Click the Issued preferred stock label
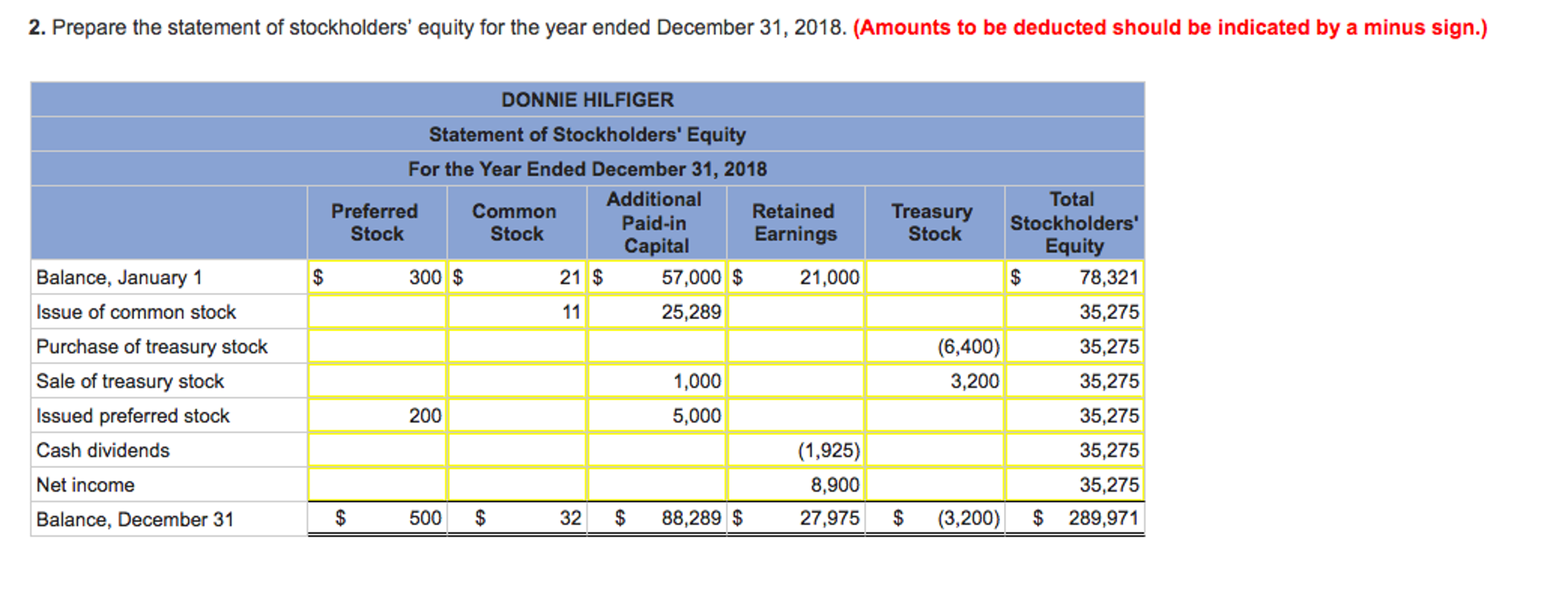 click(133, 416)
